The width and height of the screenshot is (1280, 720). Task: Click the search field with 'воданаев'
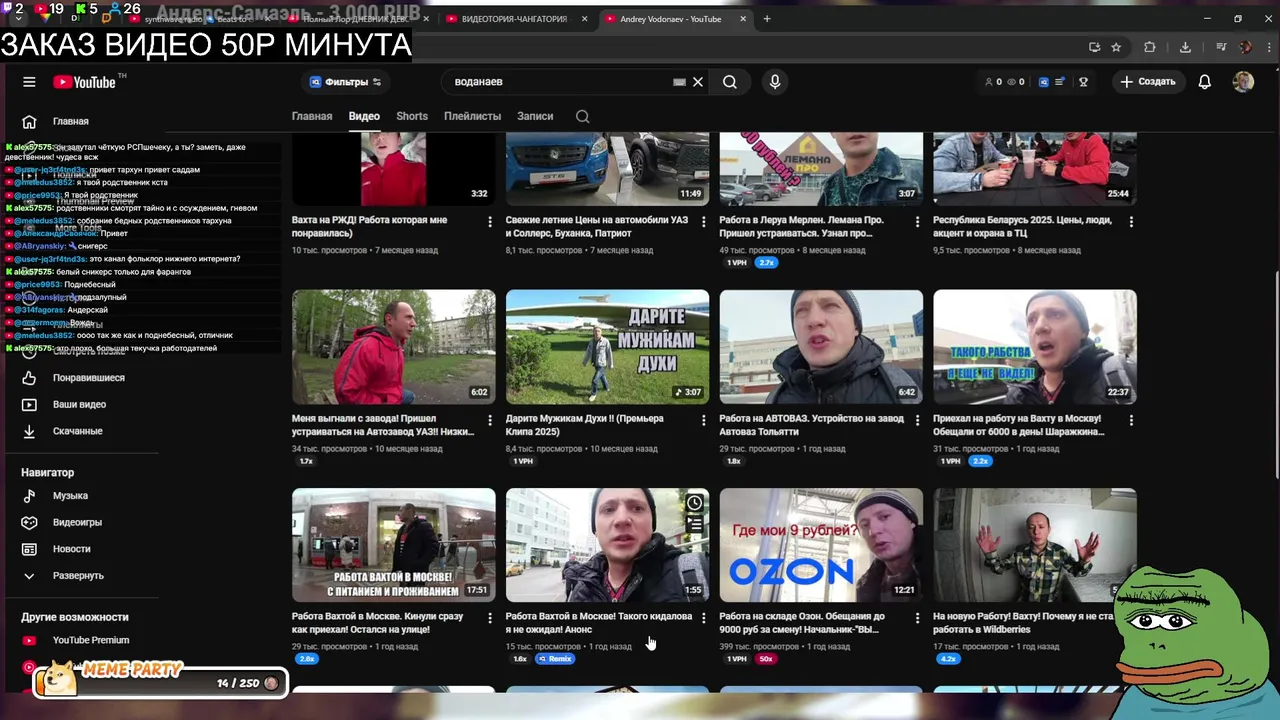(x=560, y=82)
